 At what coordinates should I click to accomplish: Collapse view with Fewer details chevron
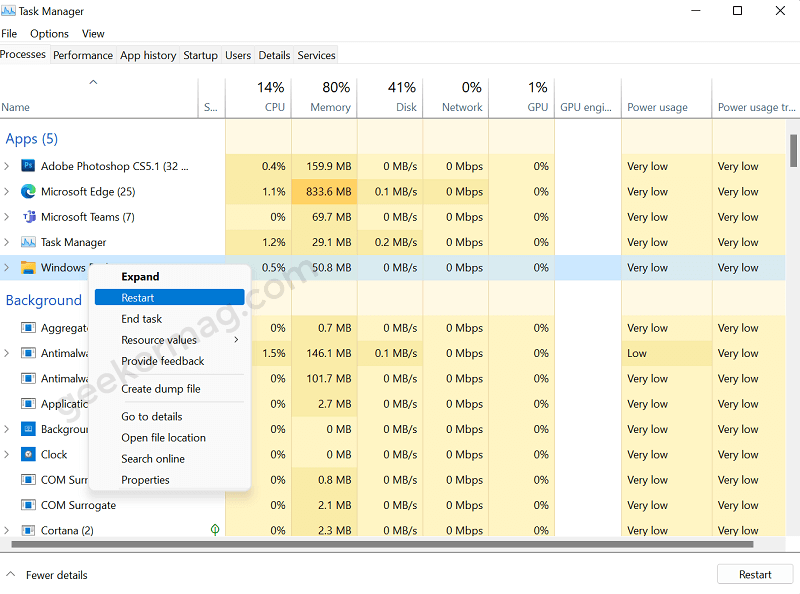point(10,574)
